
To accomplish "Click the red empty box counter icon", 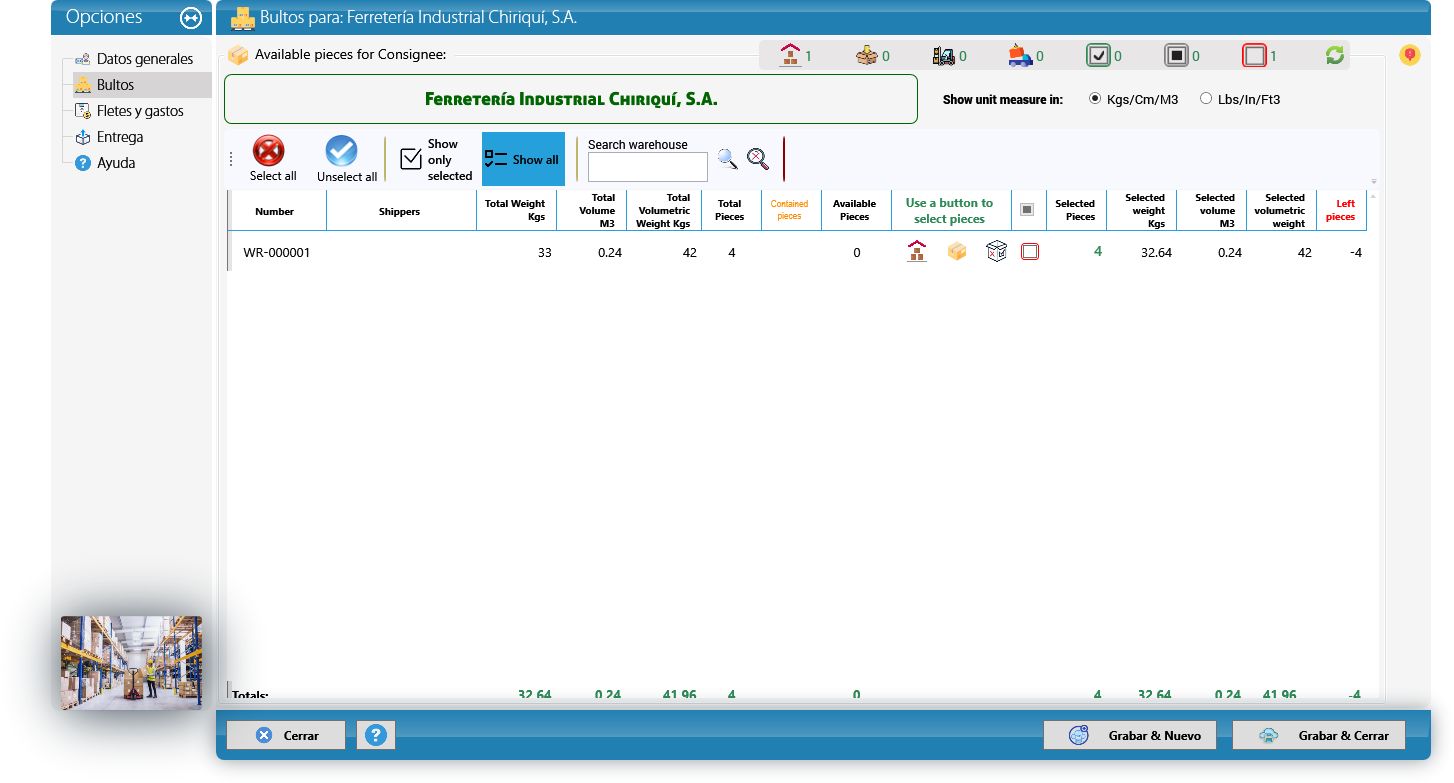I will pos(1254,56).
